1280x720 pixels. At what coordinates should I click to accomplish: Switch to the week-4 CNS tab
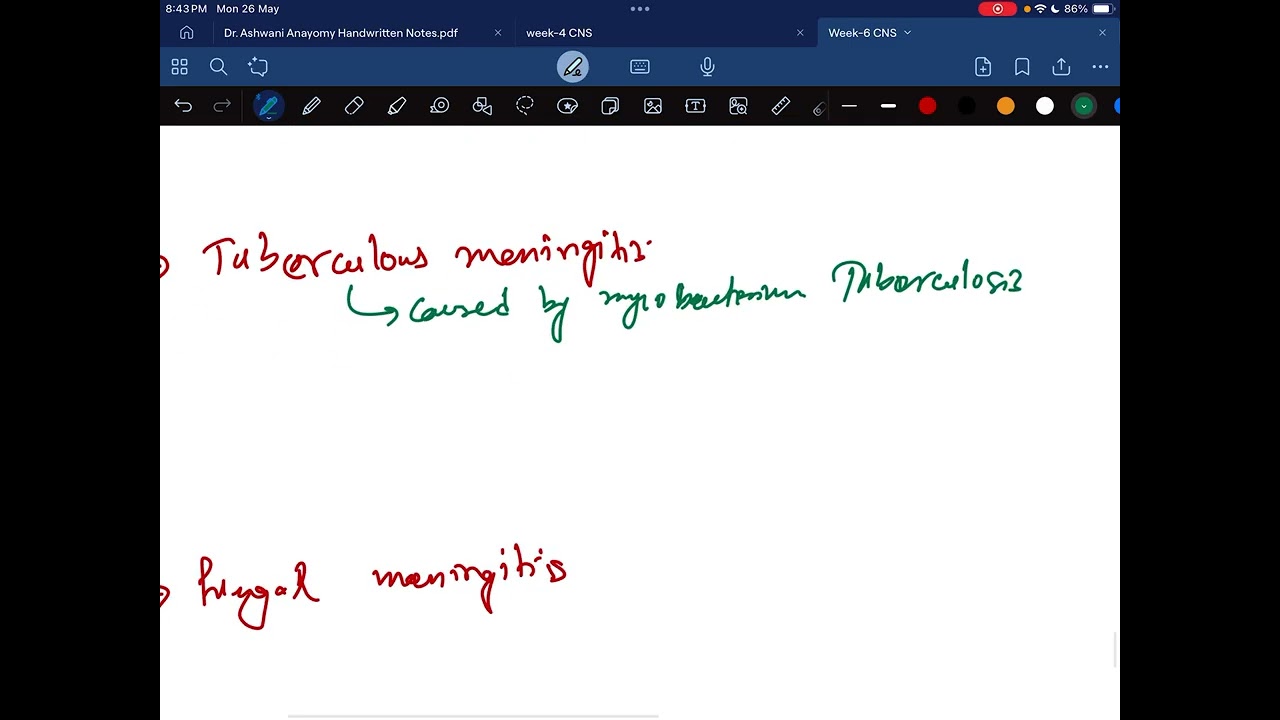559,33
